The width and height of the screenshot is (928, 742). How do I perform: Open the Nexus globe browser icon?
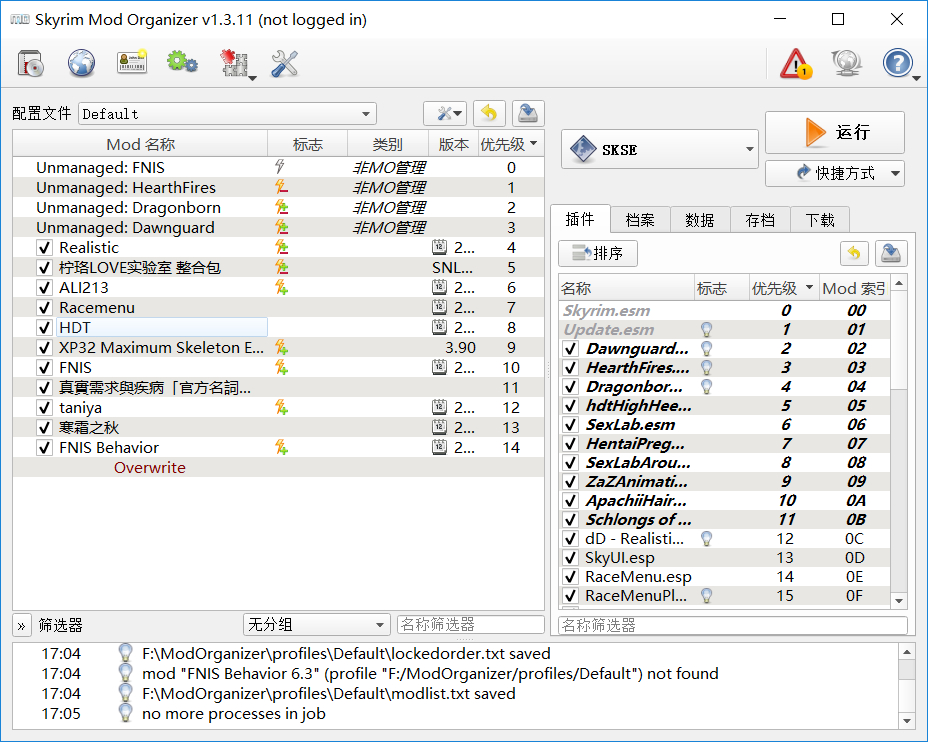[x=81, y=63]
